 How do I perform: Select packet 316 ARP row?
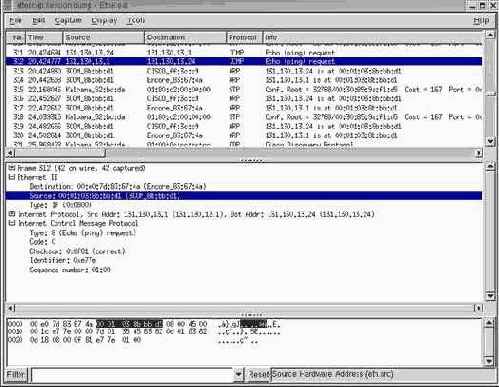pyautogui.click(x=244, y=99)
